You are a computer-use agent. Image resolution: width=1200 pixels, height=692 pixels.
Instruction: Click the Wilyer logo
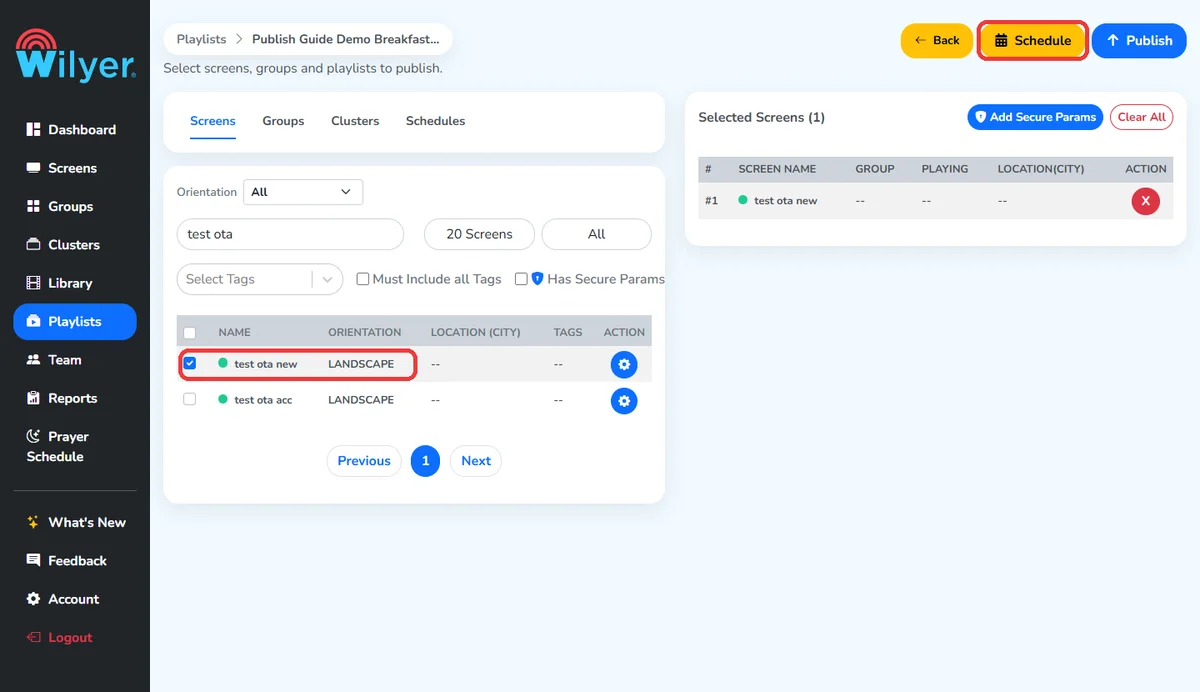[x=75, y=55]
